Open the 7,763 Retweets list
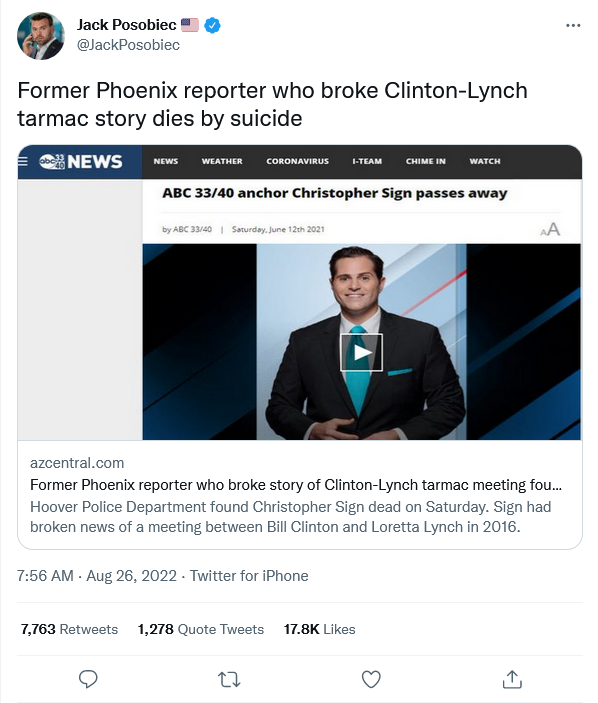Viewport: 598px width, 703px height. pos(69,629)
